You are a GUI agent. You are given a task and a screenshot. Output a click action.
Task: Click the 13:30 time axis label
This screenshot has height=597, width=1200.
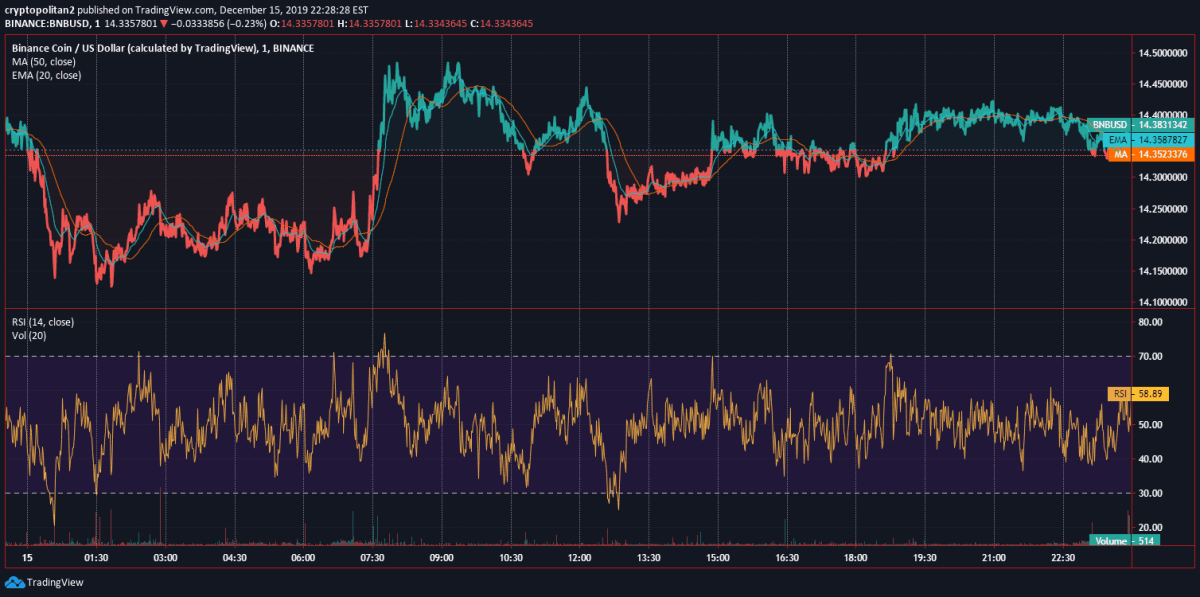(648, 558)
